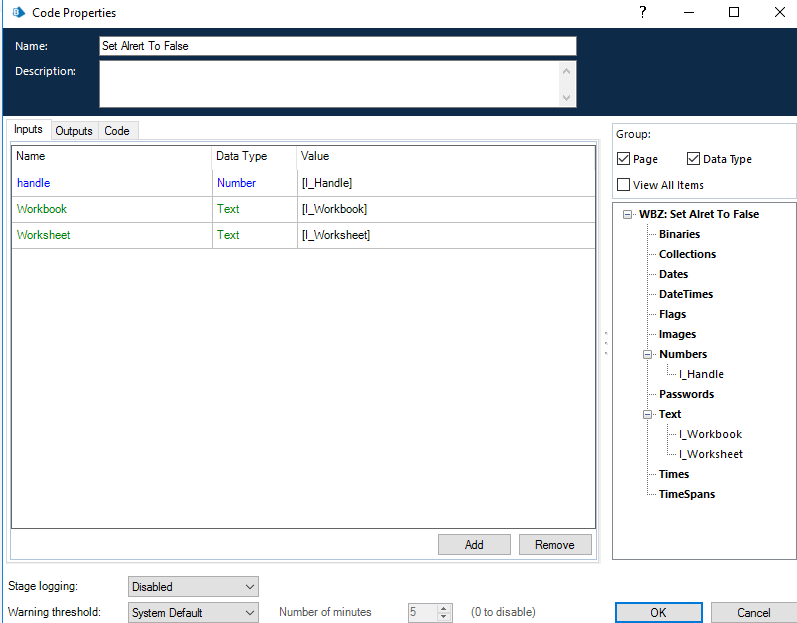797x623 pixels.
Task: Click the Add button
Action: 474,545
